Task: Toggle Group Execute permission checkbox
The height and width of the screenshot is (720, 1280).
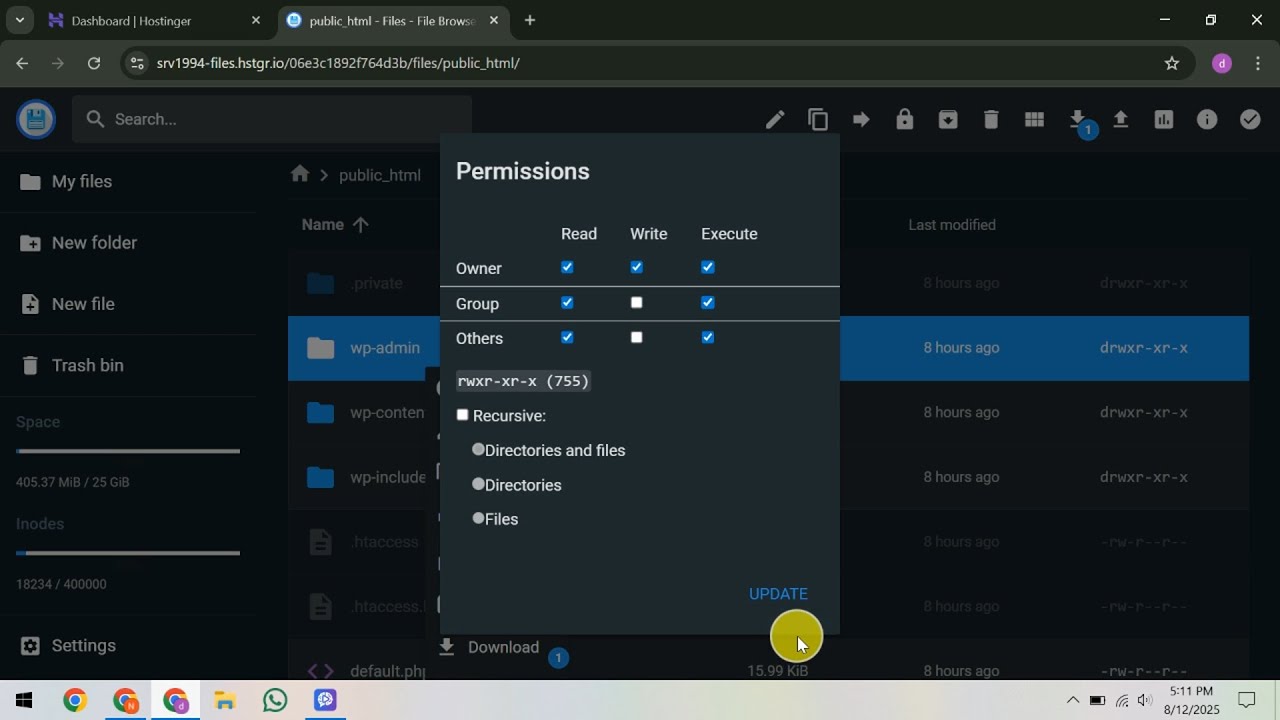Action: coord(708,302)
